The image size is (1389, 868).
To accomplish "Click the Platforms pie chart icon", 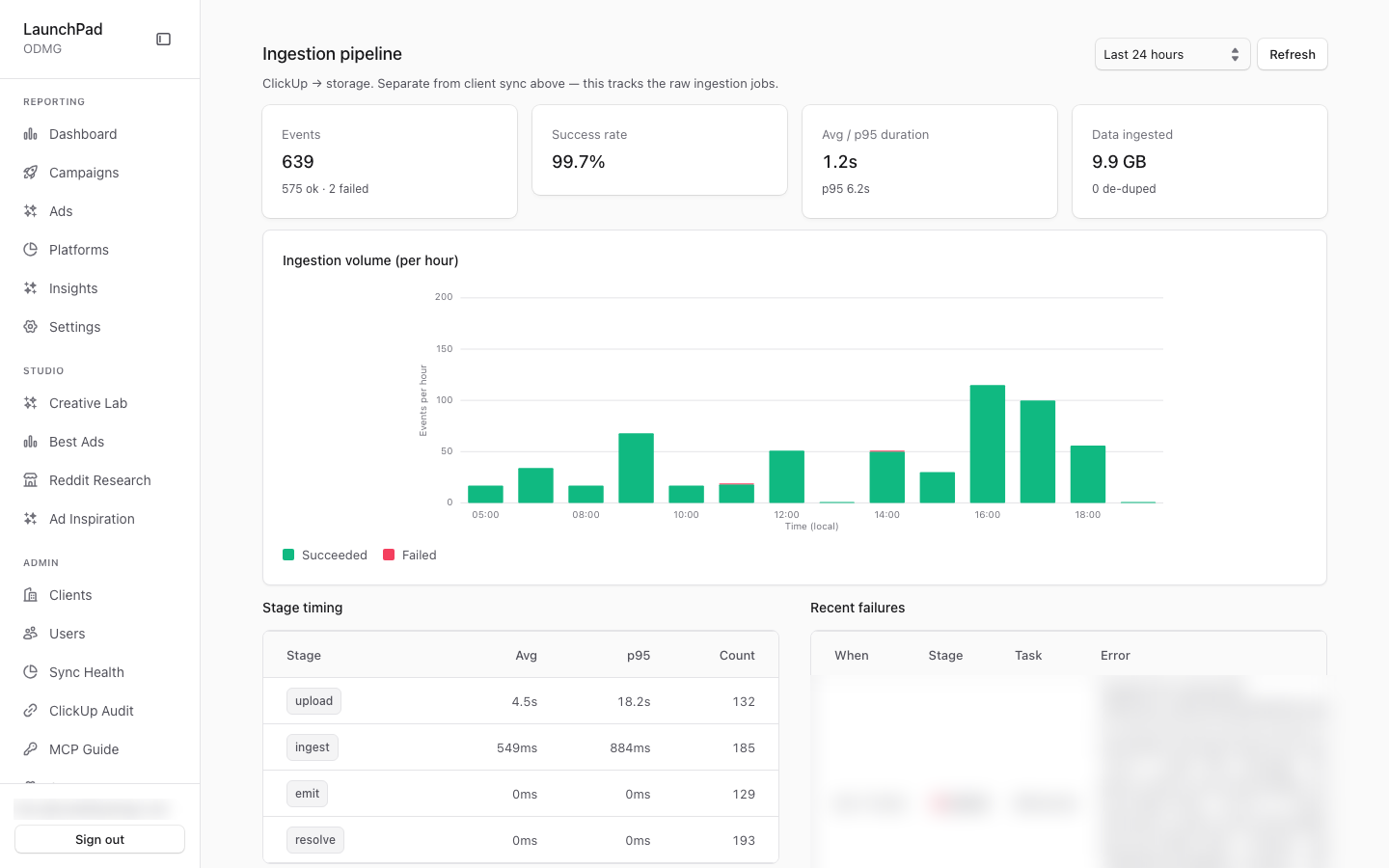I will pos(31,250).
